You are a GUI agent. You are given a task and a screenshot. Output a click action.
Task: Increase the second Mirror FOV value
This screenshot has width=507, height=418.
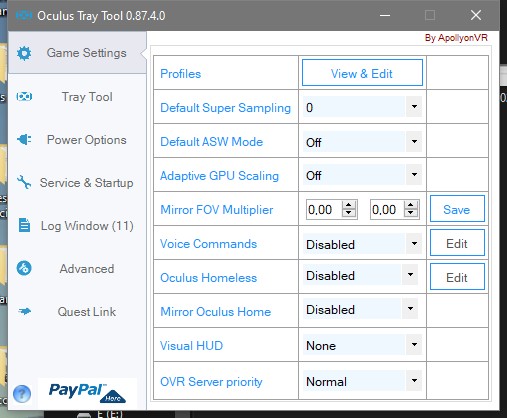(x=411, y=205)
